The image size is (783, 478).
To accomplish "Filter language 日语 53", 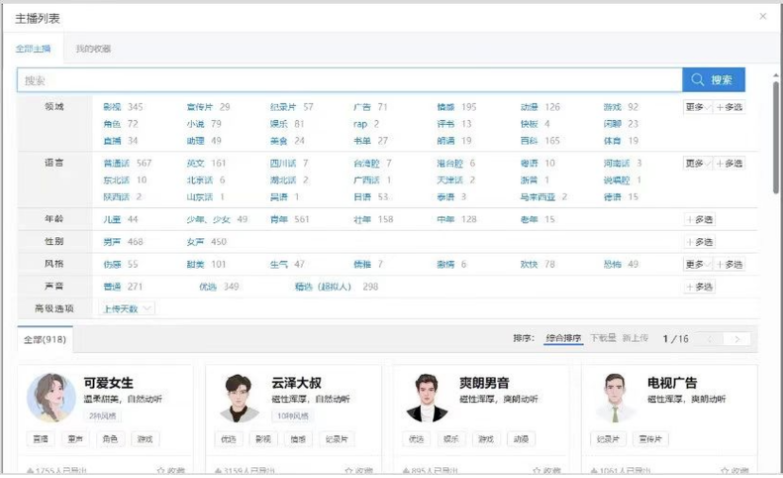I will [x=371, y=197].
